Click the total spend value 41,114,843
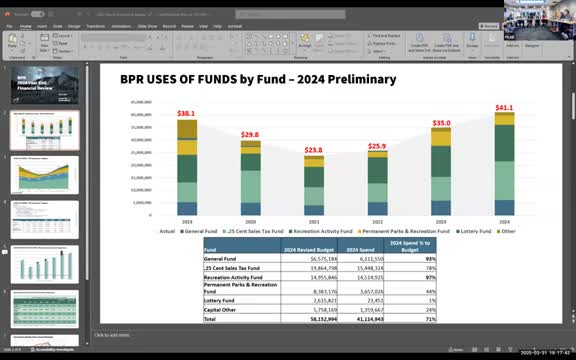 point(370,319)
